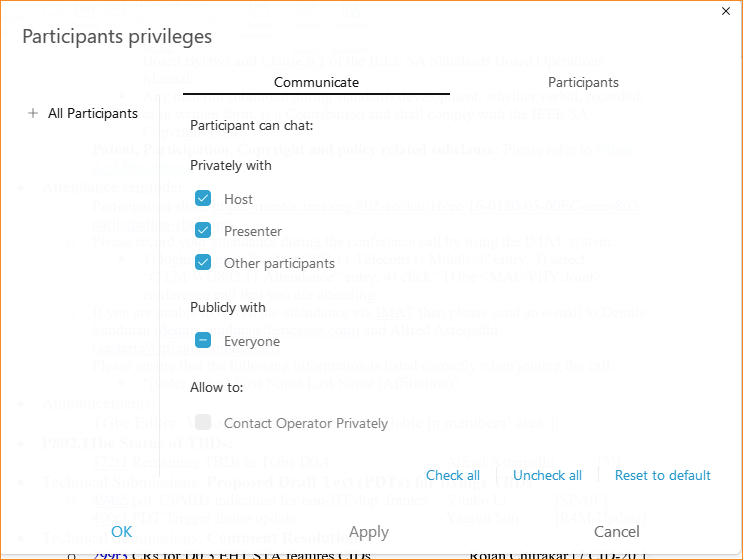Select All Participants tree entry
Image resolution: width=743 pixels, height=560 pixels.
93,113
